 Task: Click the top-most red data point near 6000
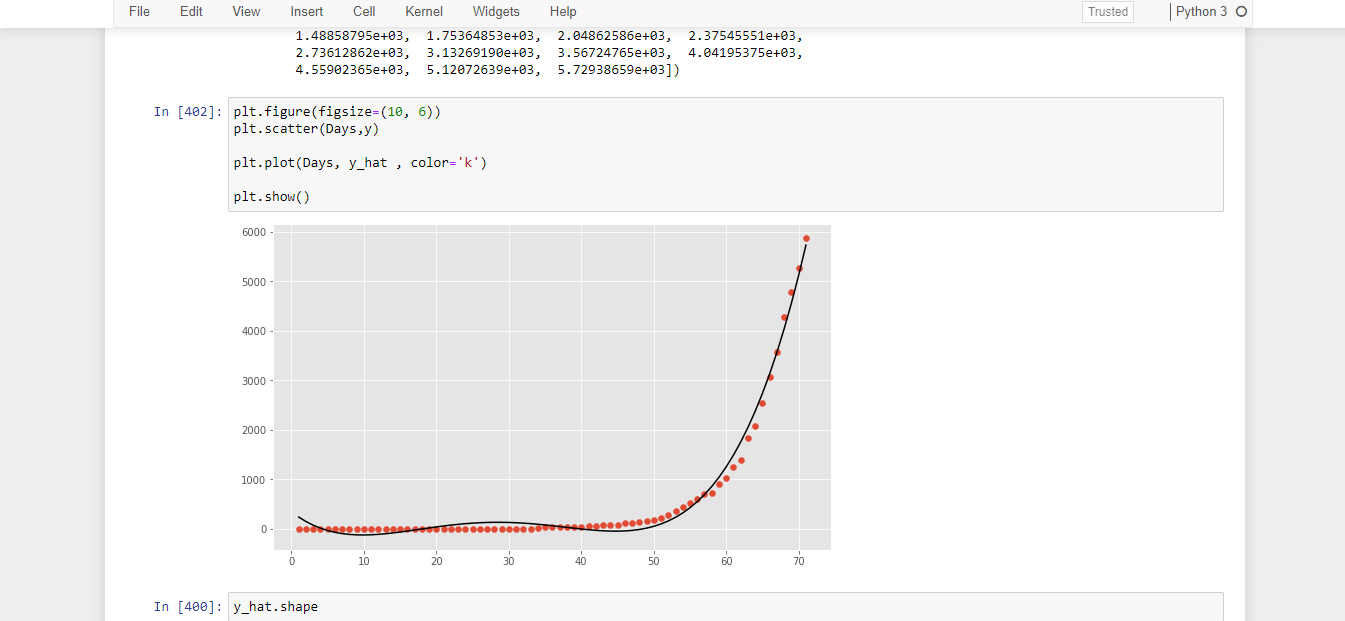(806, 239)
